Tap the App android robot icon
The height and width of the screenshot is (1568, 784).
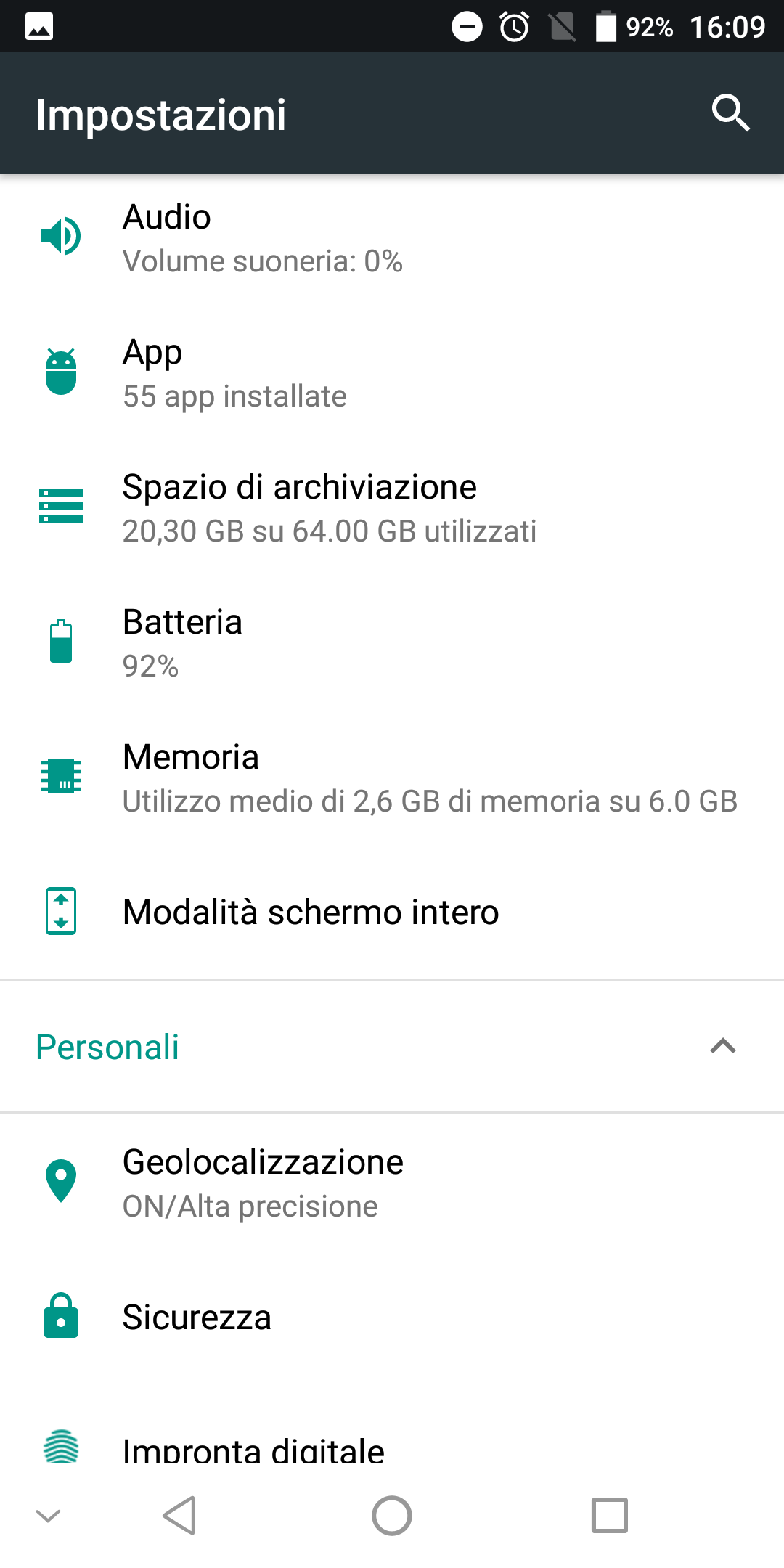click(61, 371)
